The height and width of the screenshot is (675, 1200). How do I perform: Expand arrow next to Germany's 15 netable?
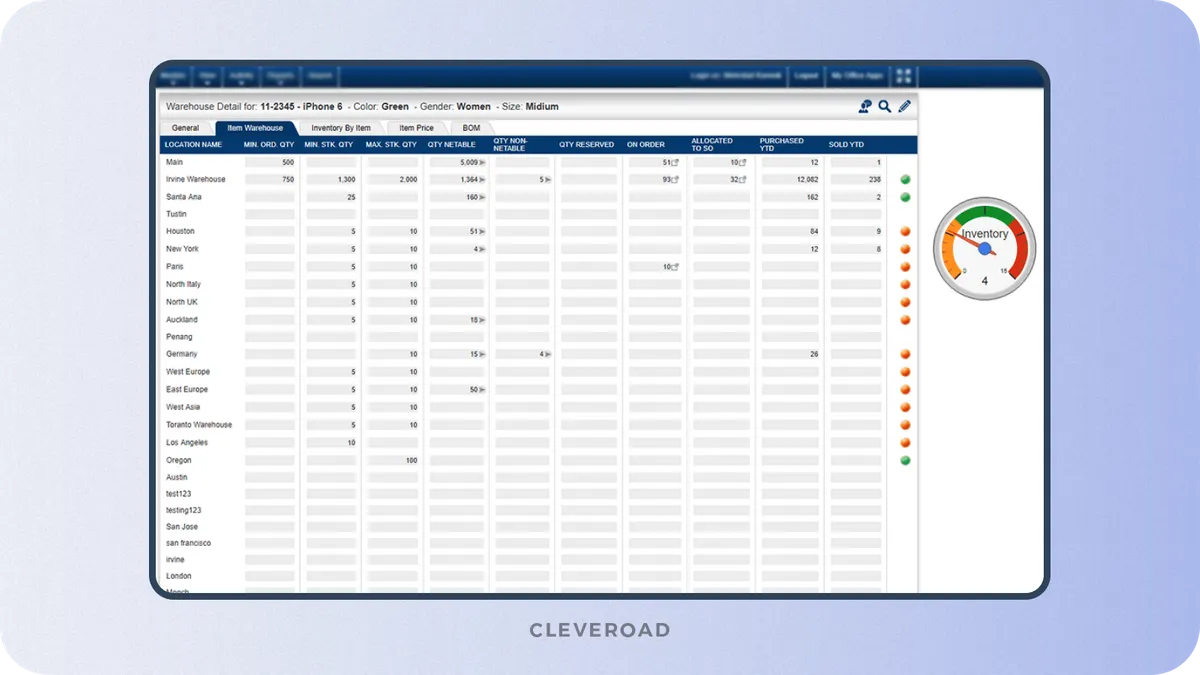click(483, 354)
